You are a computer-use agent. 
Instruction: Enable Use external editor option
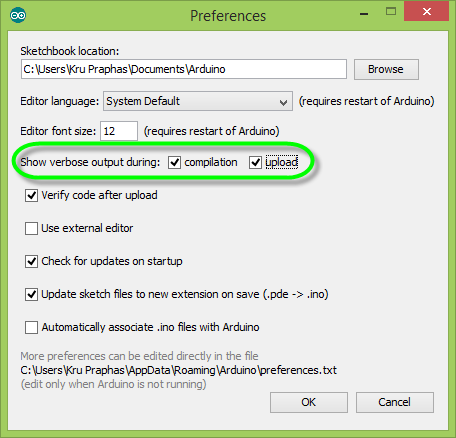[x=31, y=228]
